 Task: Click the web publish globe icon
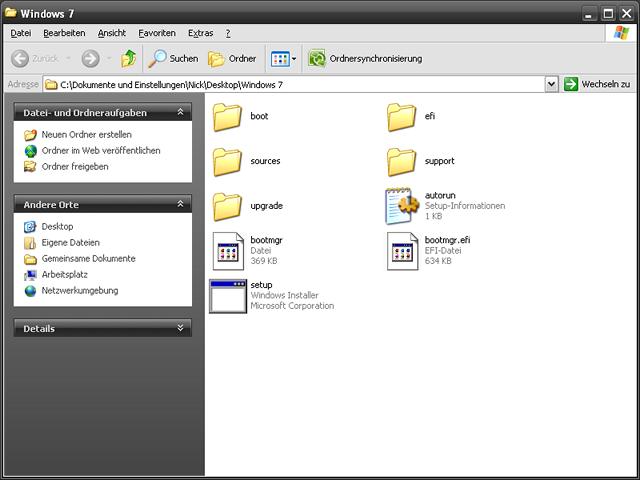(x=30, y=151)
